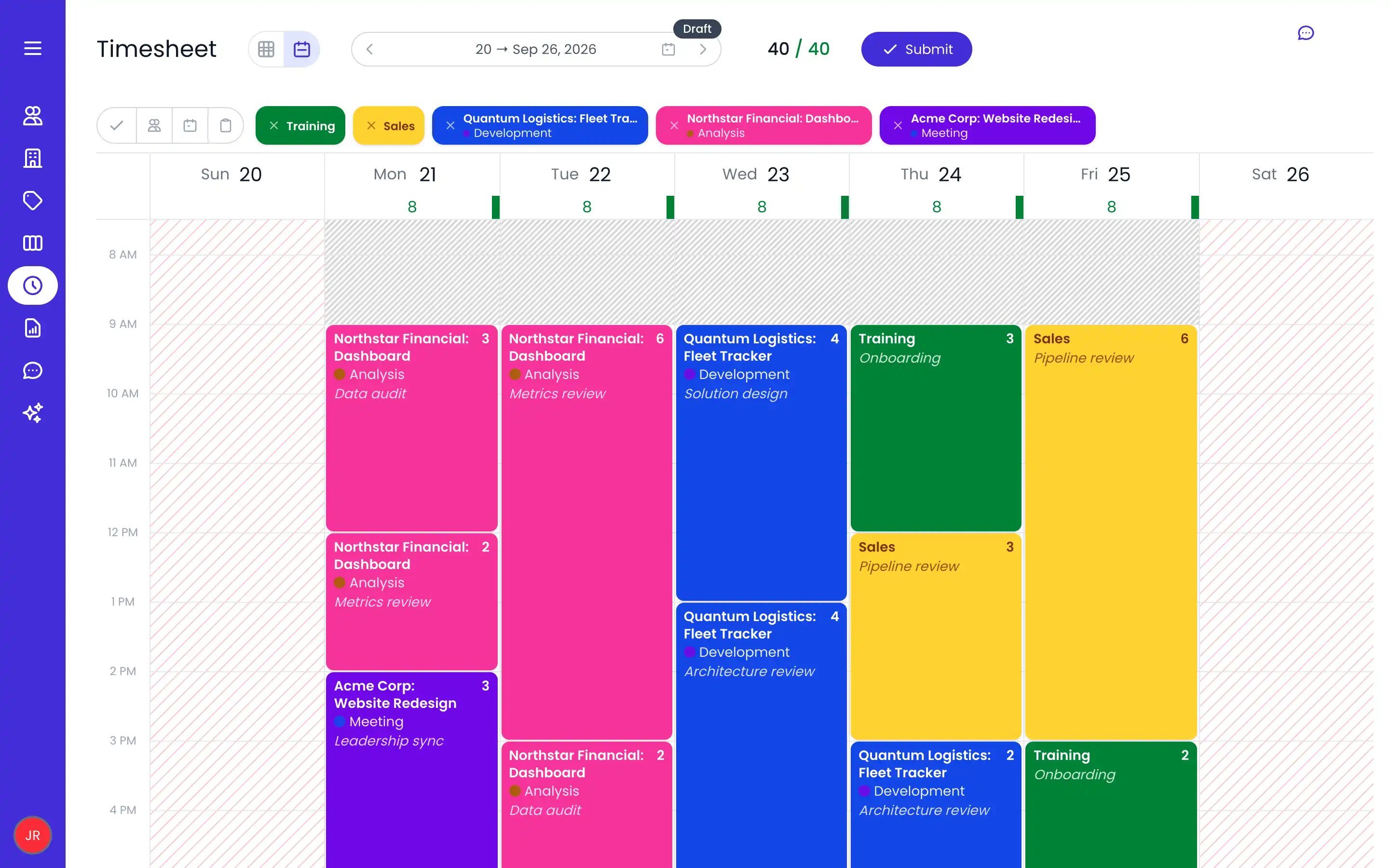Image resolution: width=1389 pixels, height=868 pixels.
Task: Click the Fri 25 day header
Action: click(x=1105, y=175)
